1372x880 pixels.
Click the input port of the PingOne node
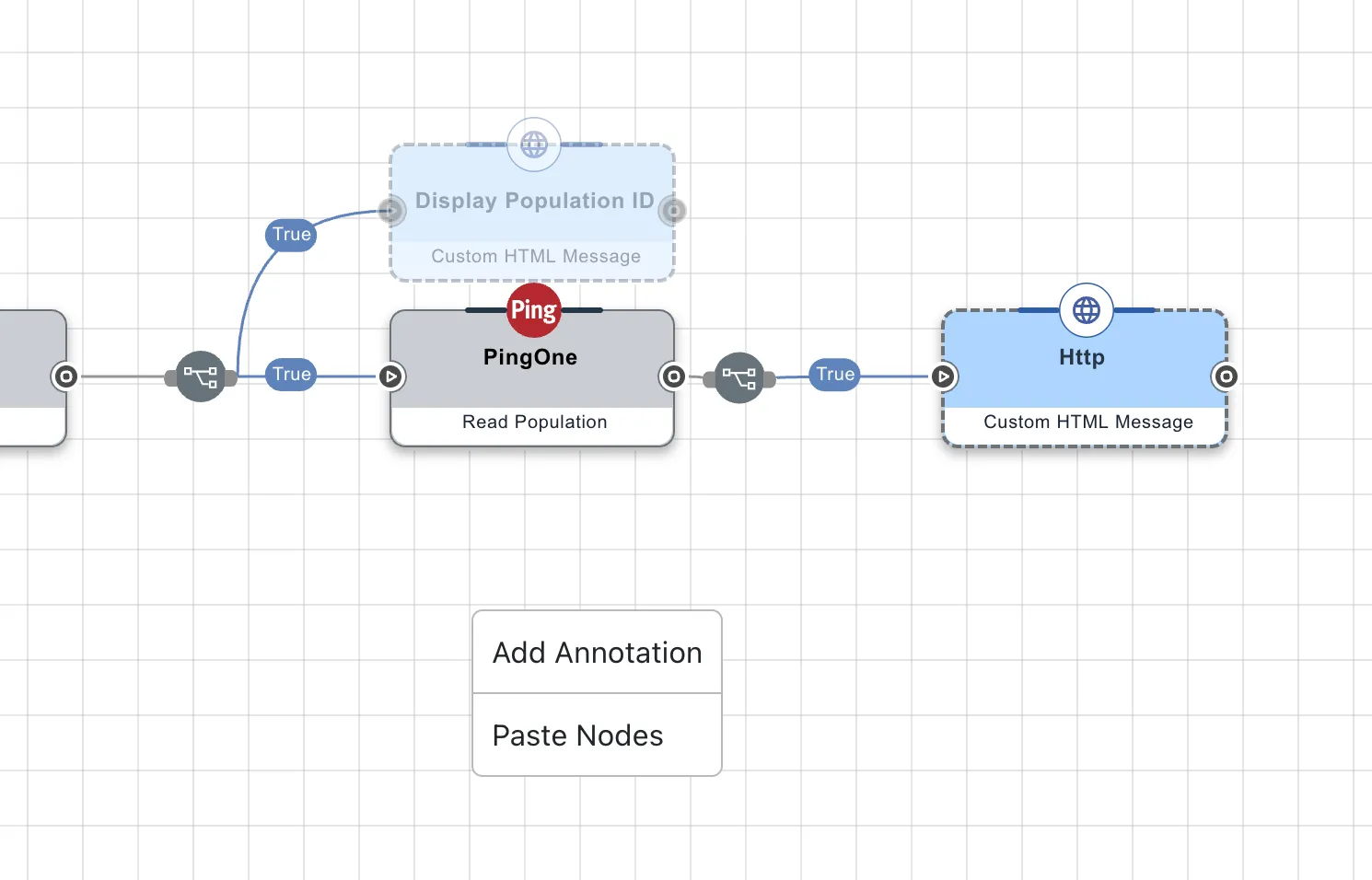[391, 376]
